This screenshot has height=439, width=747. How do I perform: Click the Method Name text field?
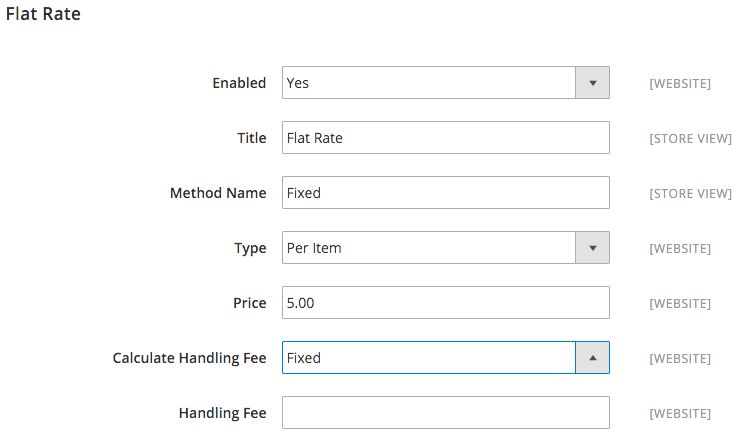click(445, 193)
